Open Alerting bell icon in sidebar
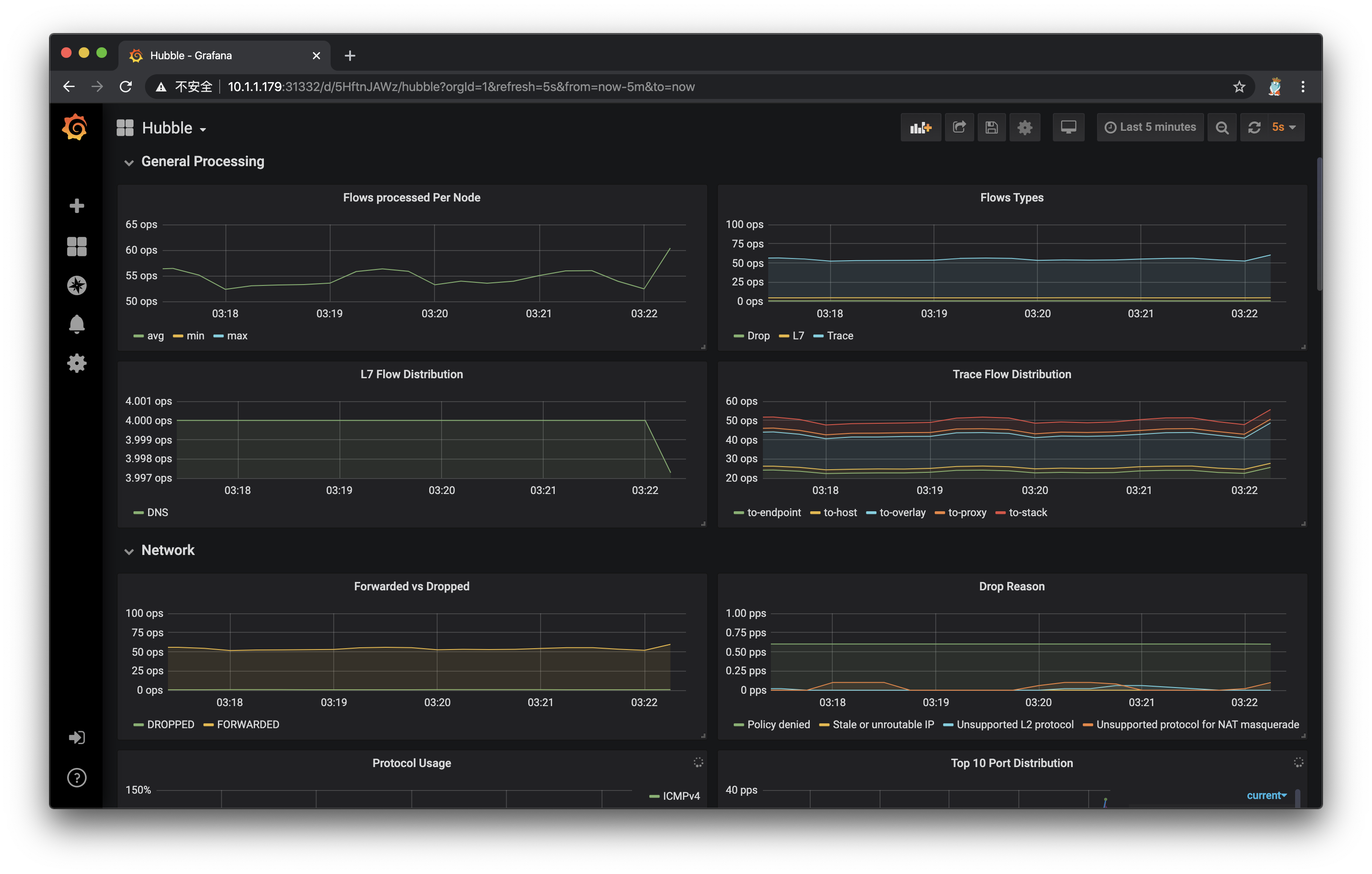Viewport: 1372px width, 874px height. (x=76, y=324)
